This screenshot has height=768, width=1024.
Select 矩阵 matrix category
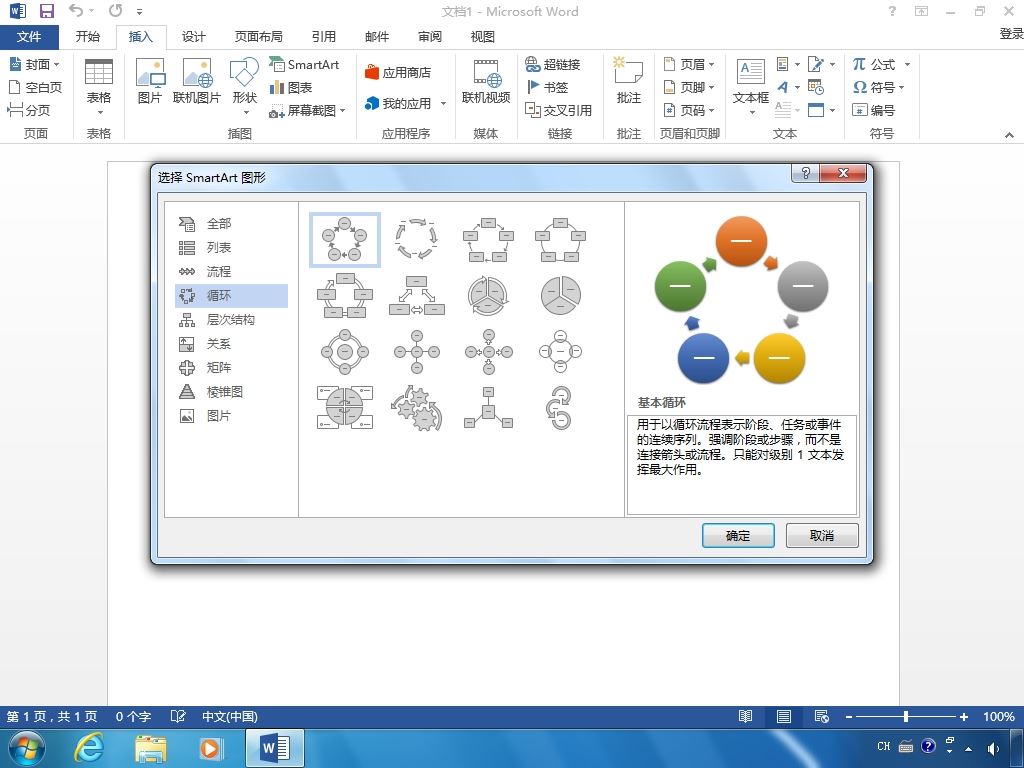231,368
